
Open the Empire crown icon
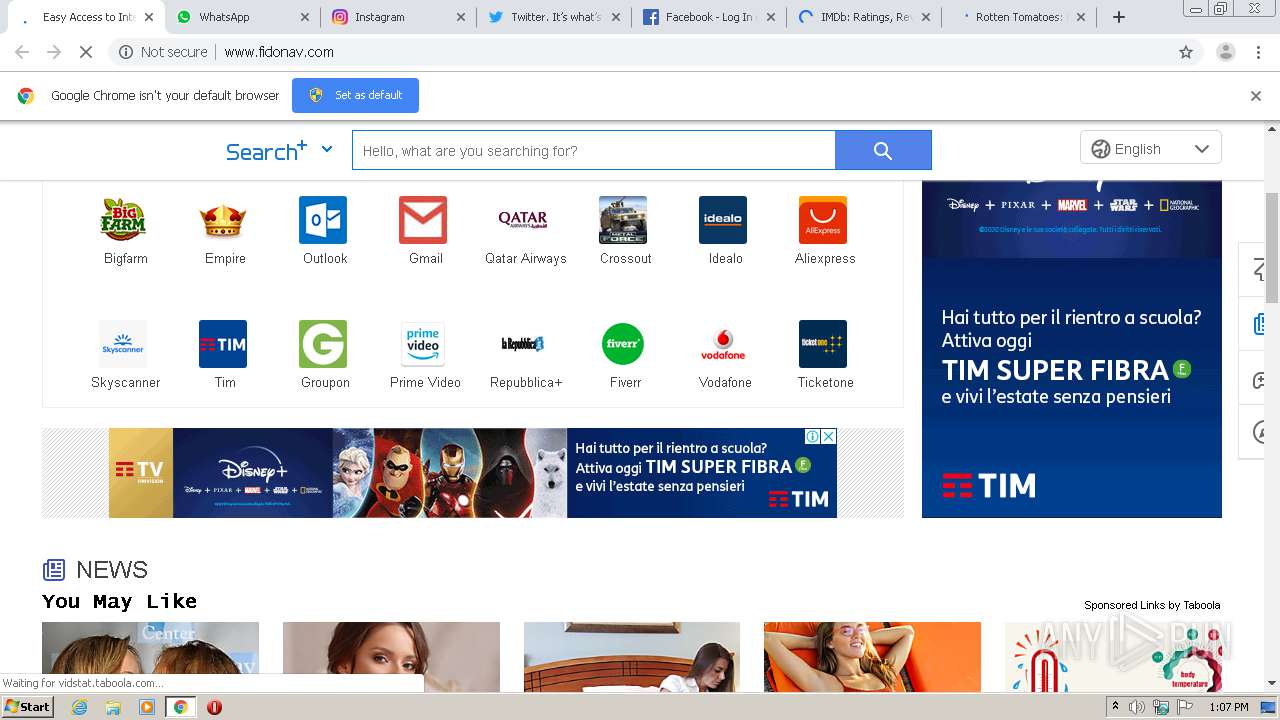(x=223, y=220)
